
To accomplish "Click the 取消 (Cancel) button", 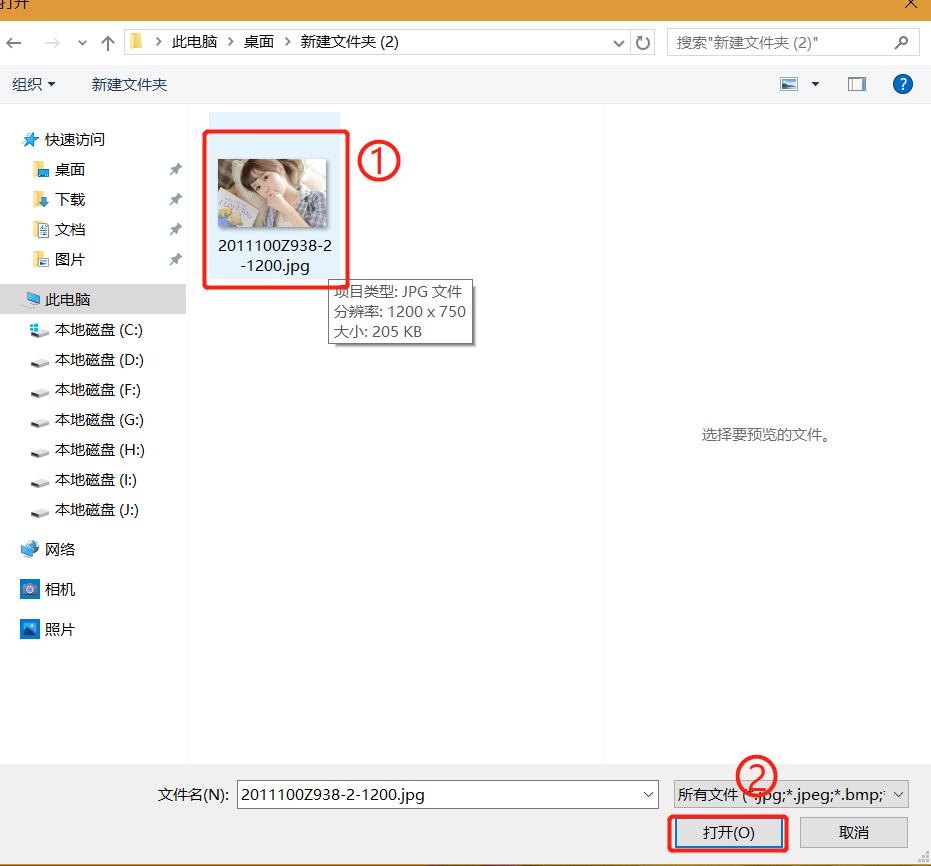I will [853, 832].
